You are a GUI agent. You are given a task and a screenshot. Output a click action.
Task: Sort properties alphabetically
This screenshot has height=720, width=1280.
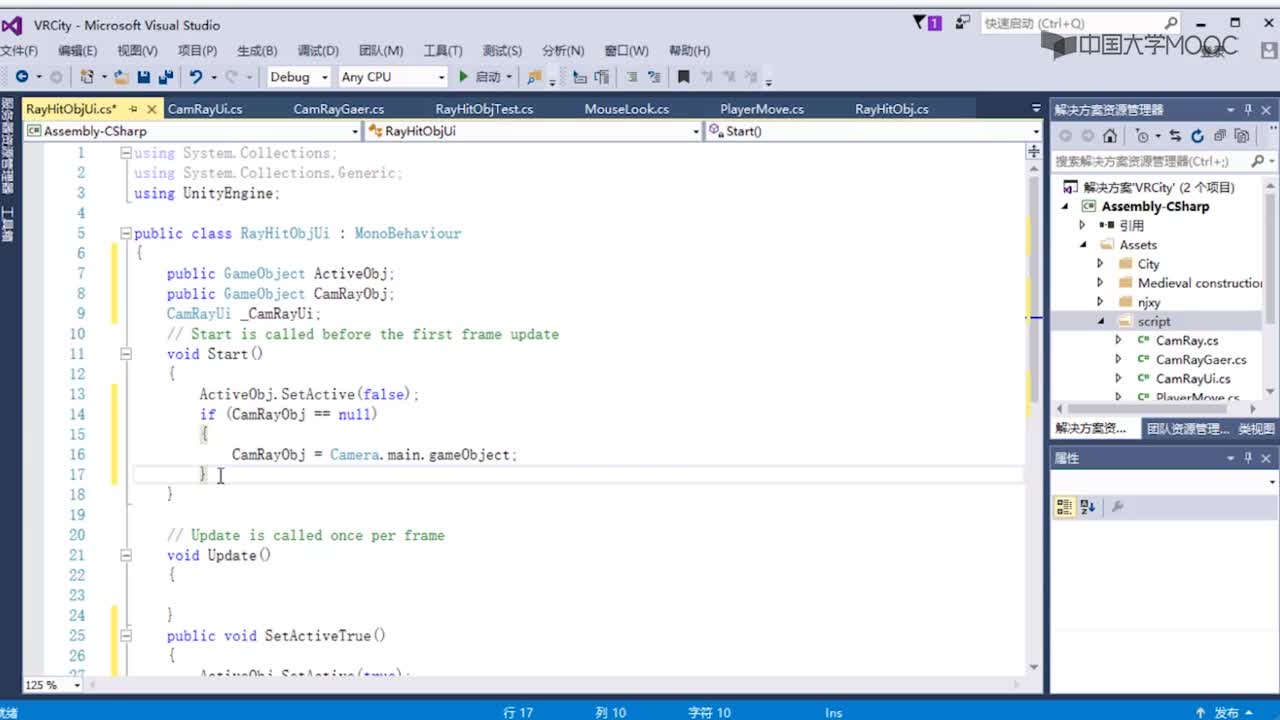(1089, 507)
